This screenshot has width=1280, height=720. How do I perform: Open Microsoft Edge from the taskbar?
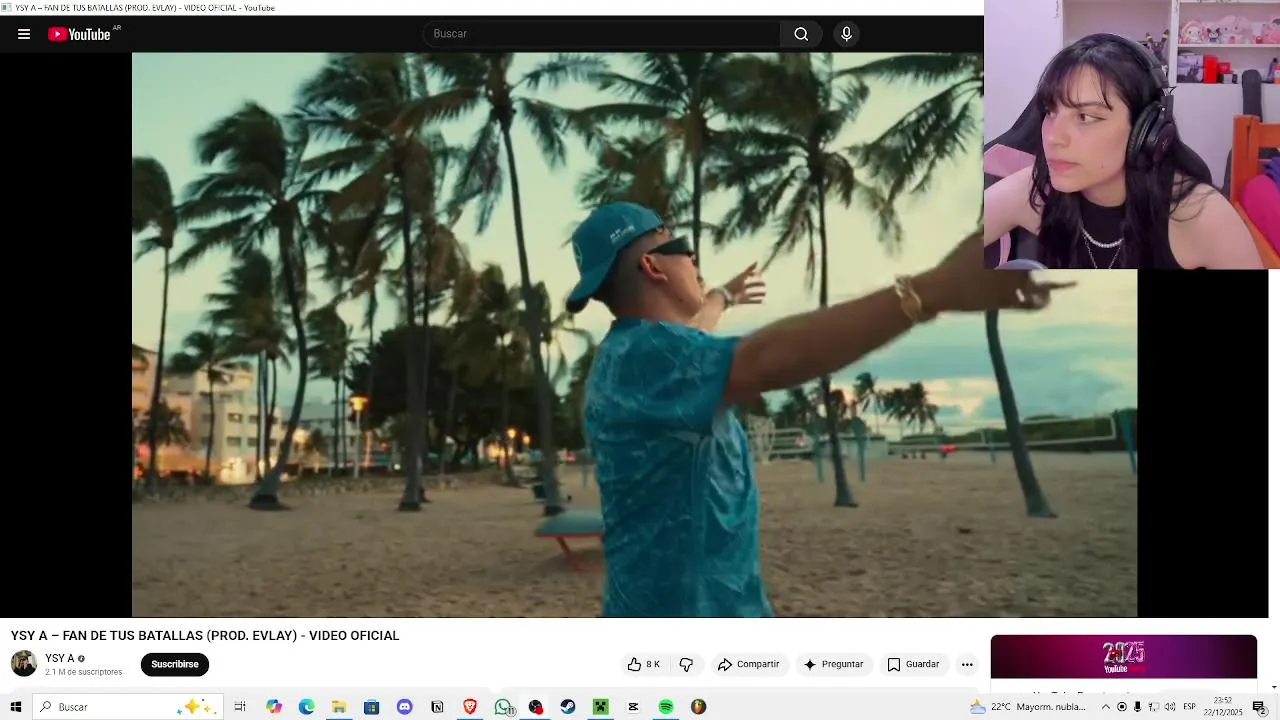[x=307, y=707]
